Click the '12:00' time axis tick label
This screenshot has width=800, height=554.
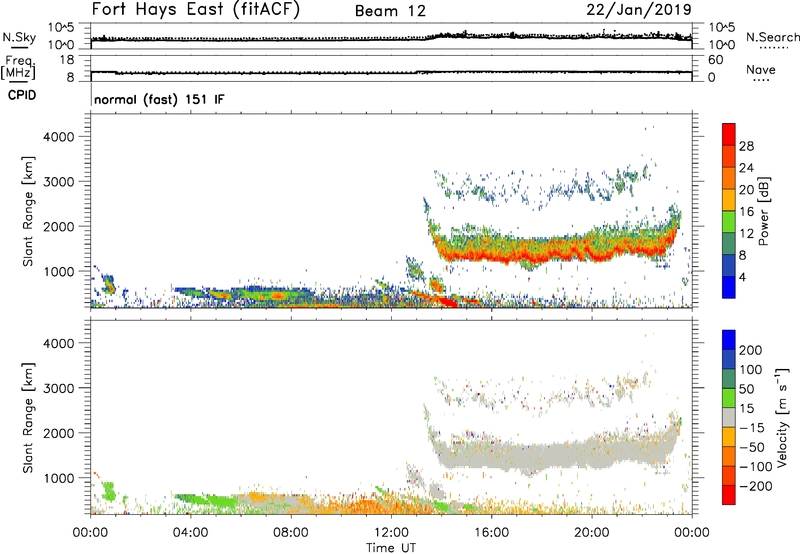pos(391,533)
